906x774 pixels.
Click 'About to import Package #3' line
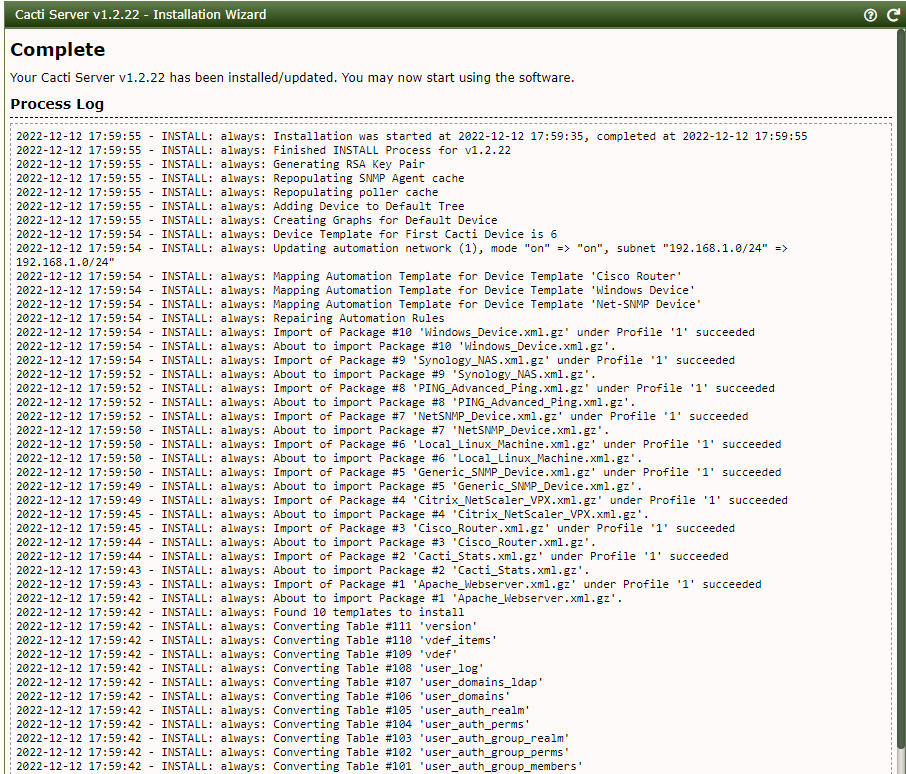[306, 542]
